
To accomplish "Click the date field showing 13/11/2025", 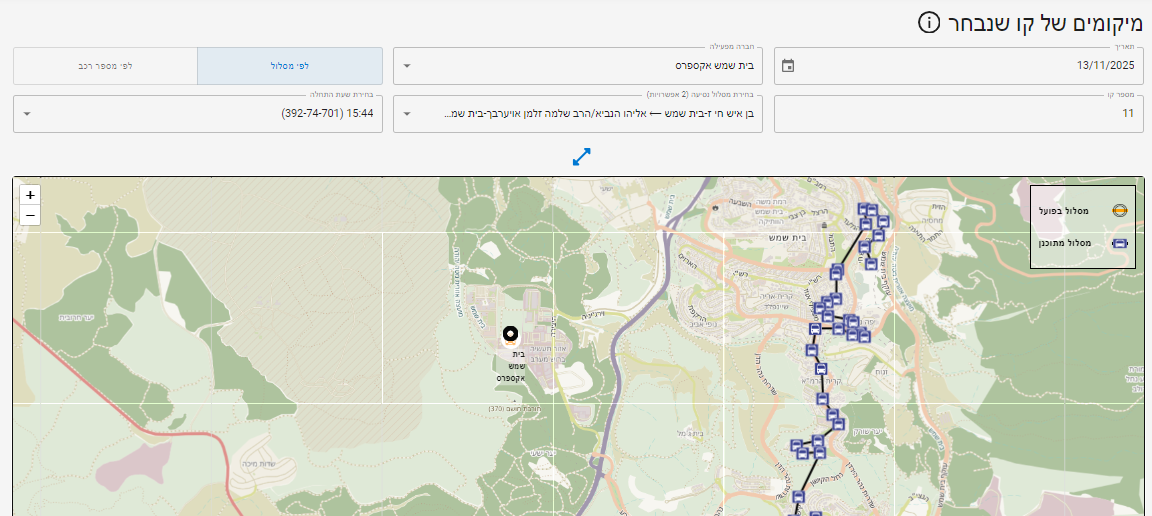I will (959, 66).
